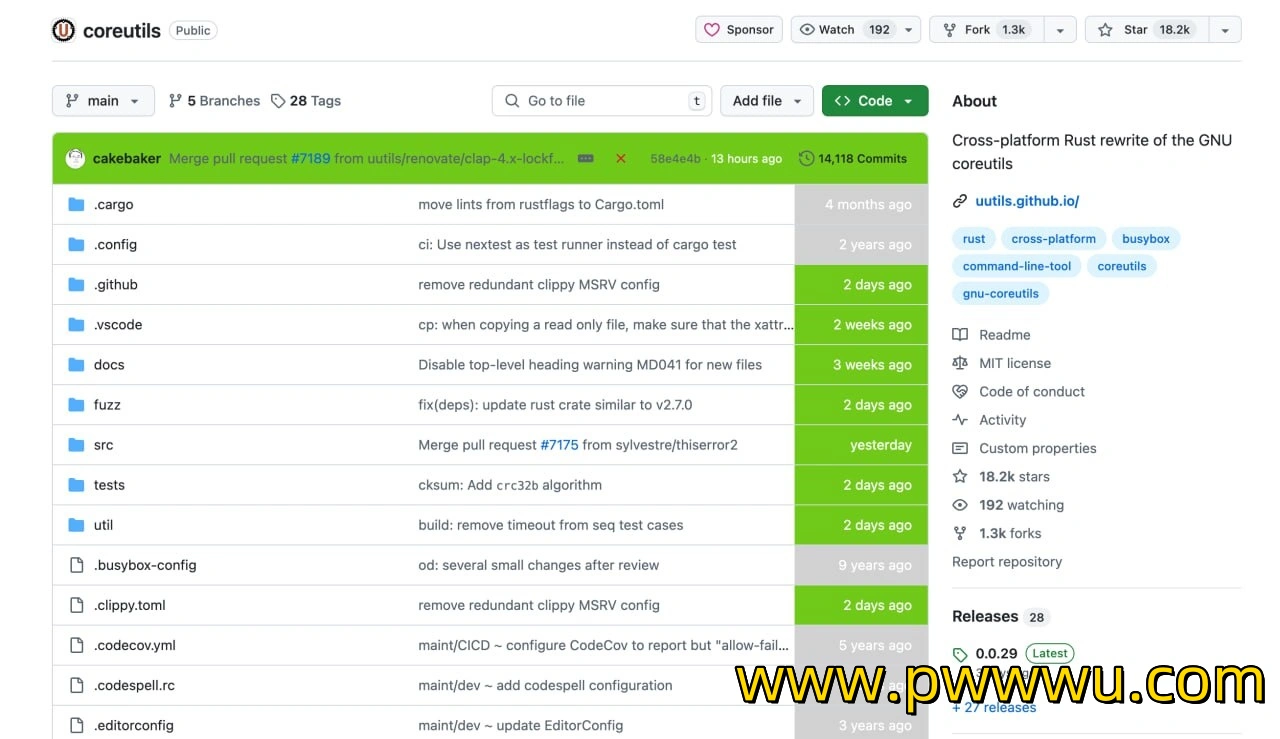This screenshot has width=1280, height=739.
Task: Click the file icon beside .busybox-config
Action: coord(76,565)
